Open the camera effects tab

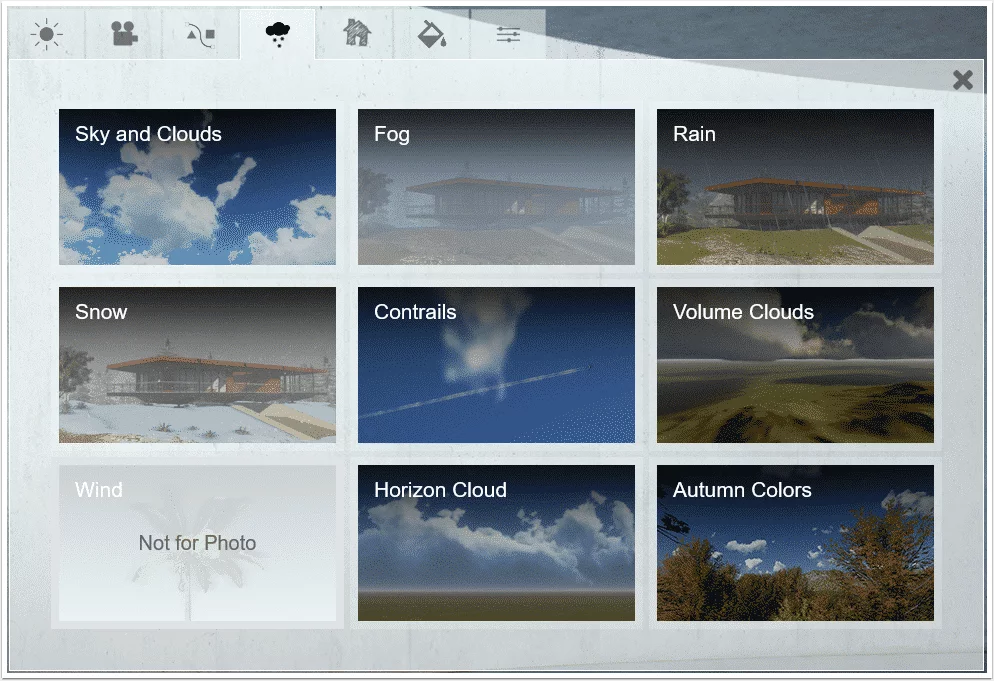point(124,34)
